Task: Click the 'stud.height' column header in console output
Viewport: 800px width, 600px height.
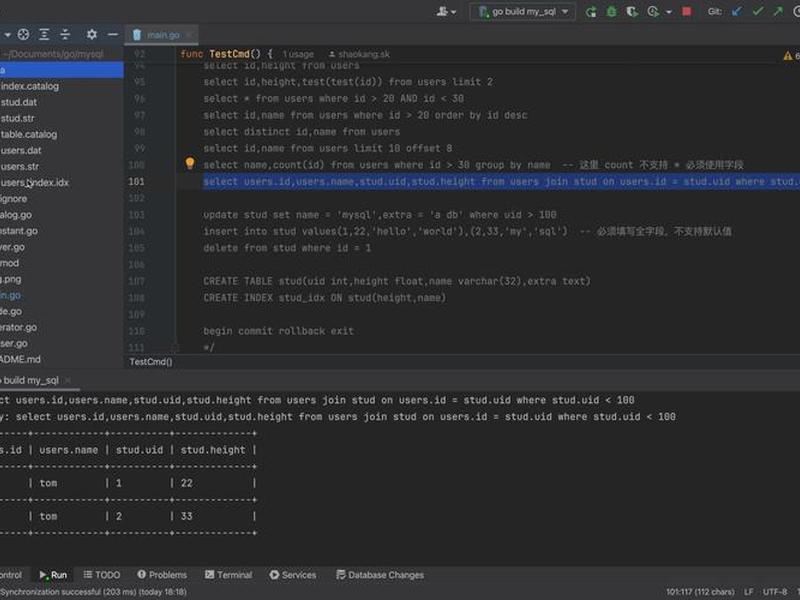Action: (x=213, y=450)
